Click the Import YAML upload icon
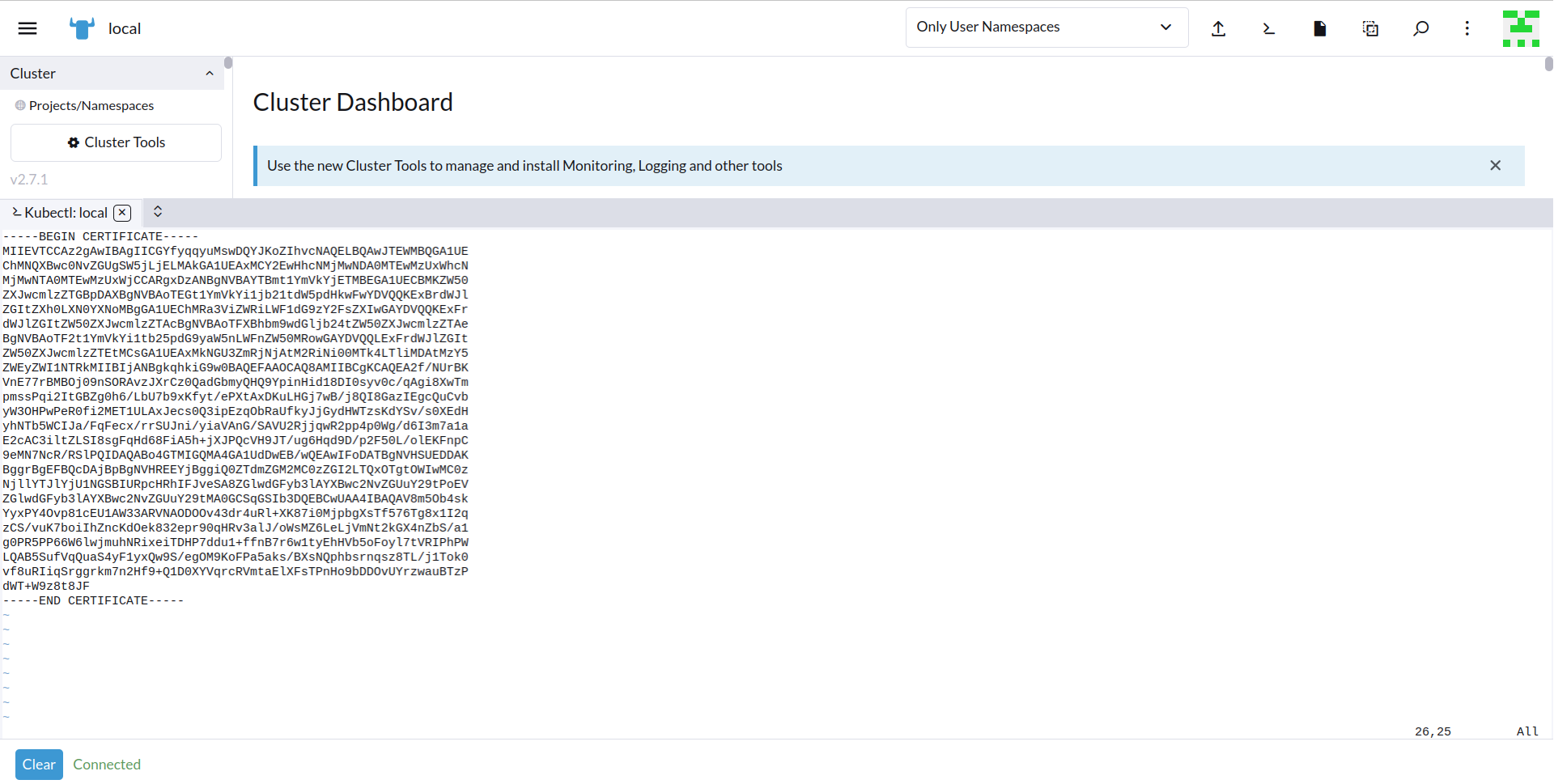 point(1218,28)
